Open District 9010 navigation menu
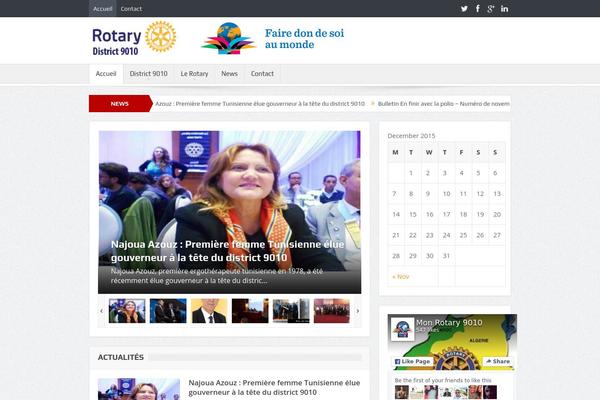The width and height of the screenshot is (600, 400). [148, 73]
